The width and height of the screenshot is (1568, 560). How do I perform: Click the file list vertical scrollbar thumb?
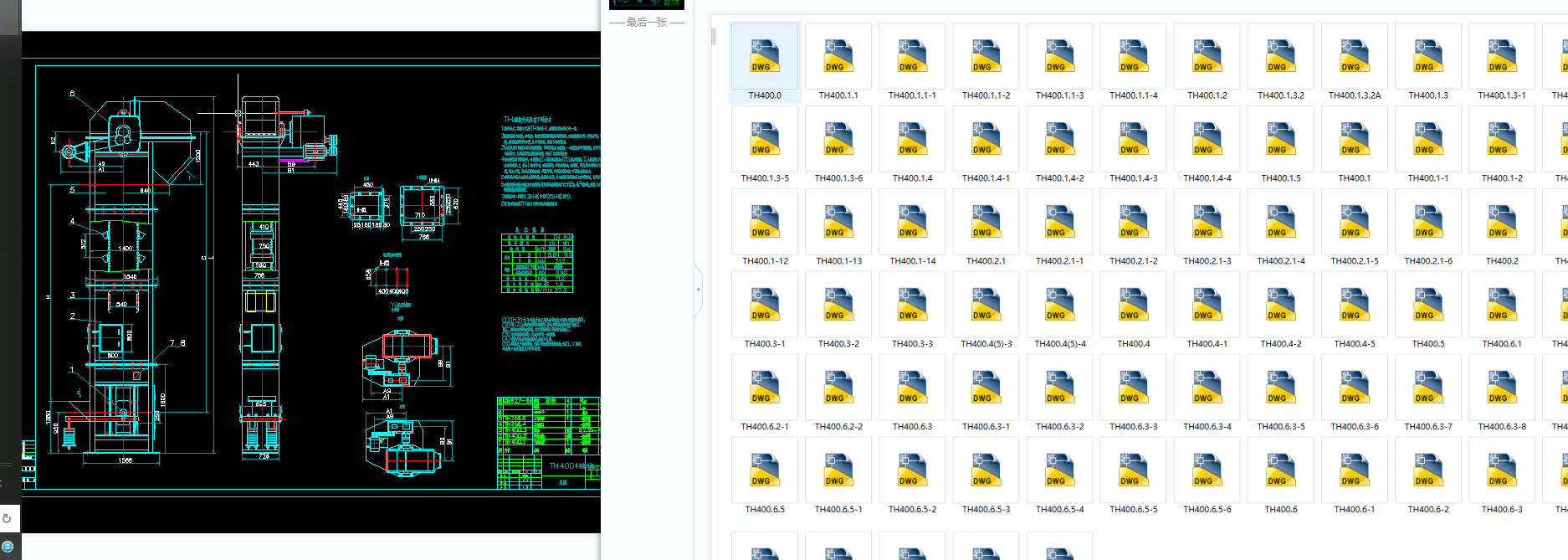714,37
